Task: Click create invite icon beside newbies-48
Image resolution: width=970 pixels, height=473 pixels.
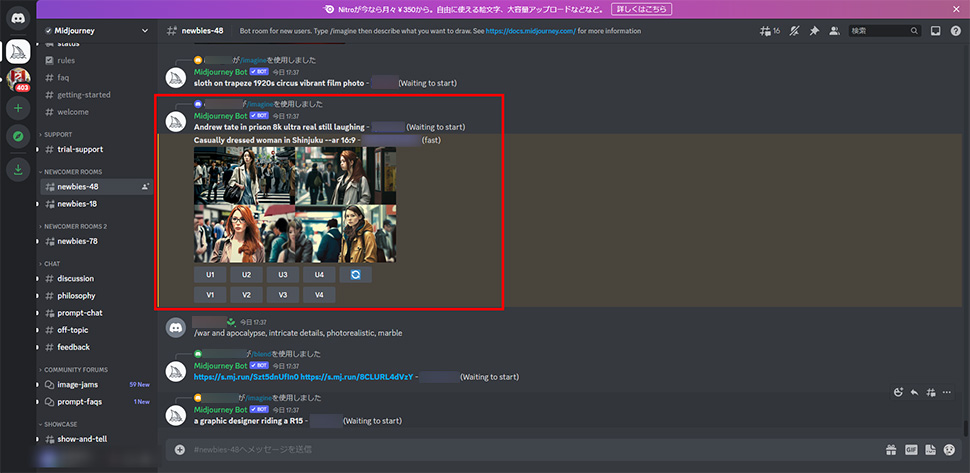Action: 146,187
